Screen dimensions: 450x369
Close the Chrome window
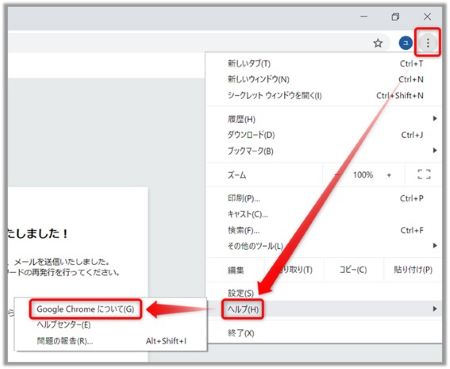point(427,16)
